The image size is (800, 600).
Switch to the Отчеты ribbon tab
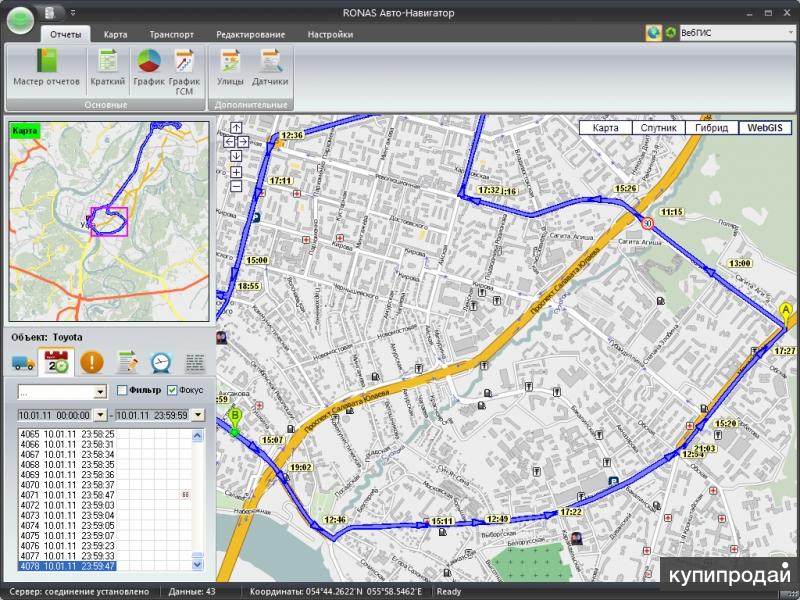66,34
